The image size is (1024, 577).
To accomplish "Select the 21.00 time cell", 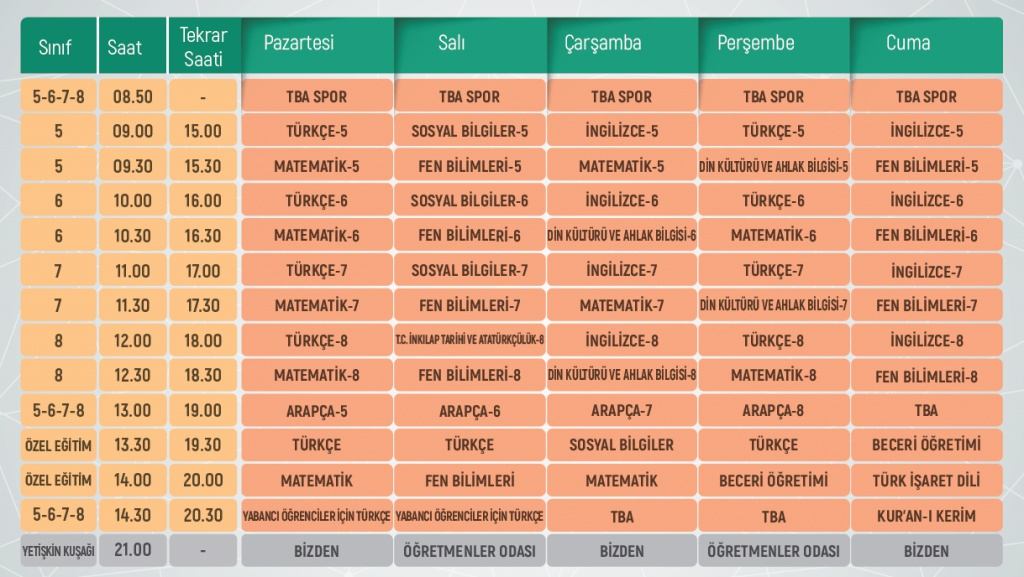I will point(132,550).
